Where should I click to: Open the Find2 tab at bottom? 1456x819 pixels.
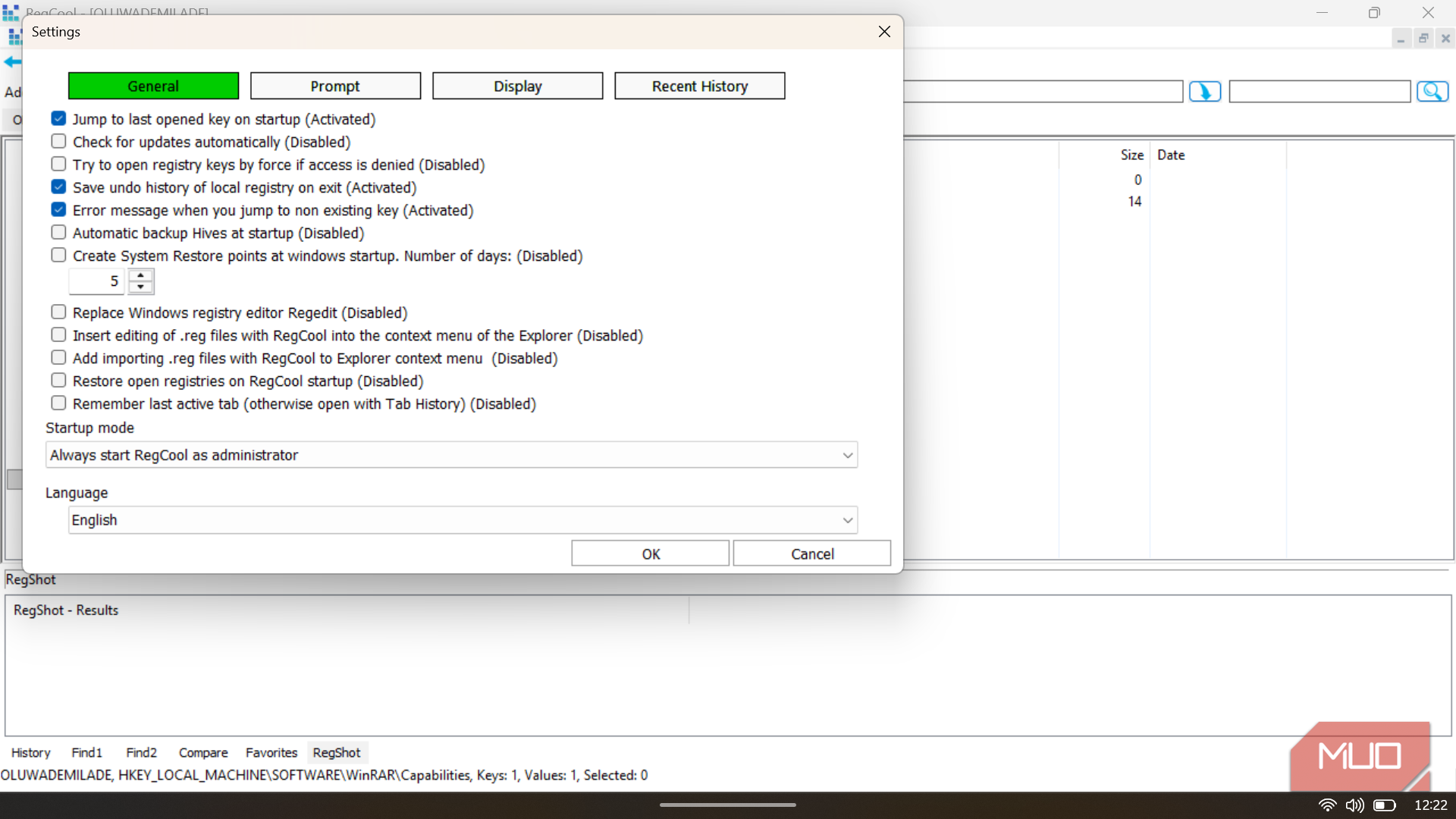coord(142,752)
